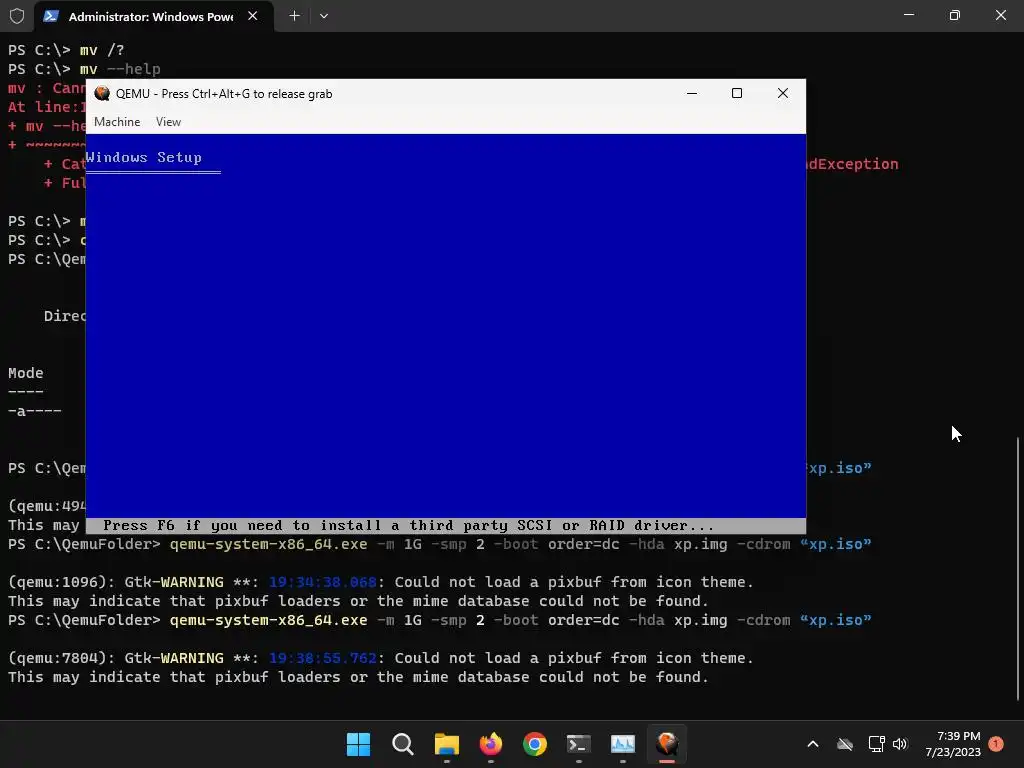The image size is (1024, 768).
Task: Click the shield admin icon in Terminal
Action: tap(16, 16)
